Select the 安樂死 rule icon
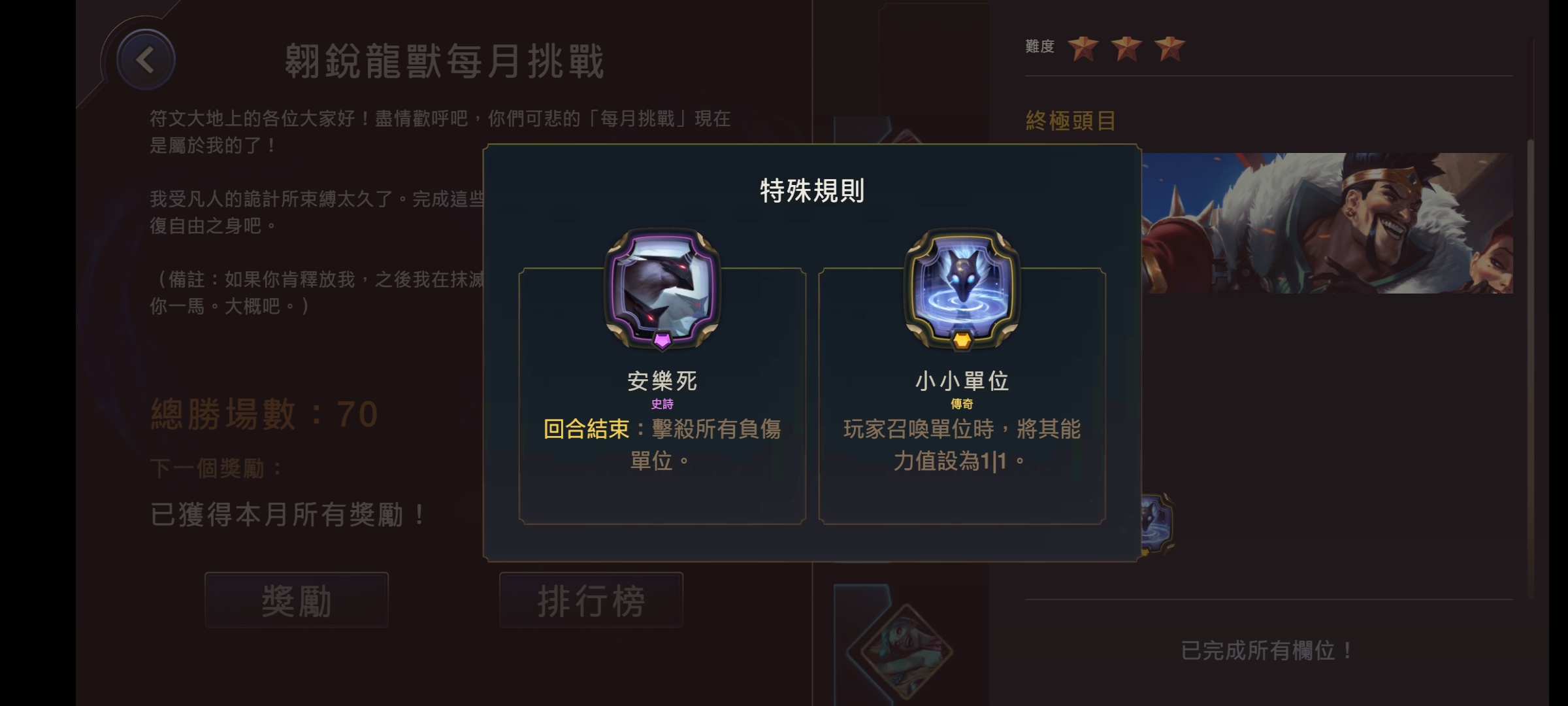Screen dimensions: 1568x706 point(662,288)
